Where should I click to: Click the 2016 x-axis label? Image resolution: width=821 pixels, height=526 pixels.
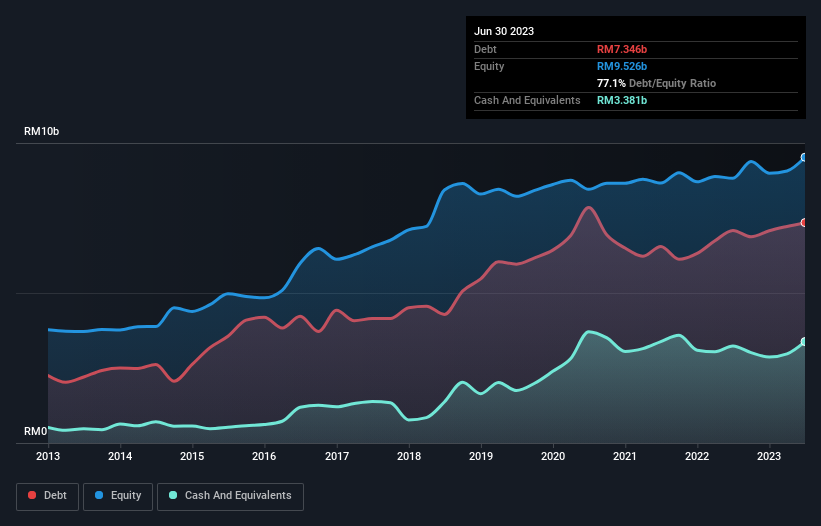point(264,456)
